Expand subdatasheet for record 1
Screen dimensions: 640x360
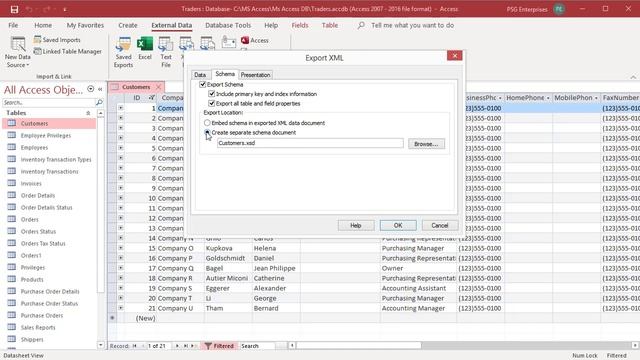[x=120, y=108]
